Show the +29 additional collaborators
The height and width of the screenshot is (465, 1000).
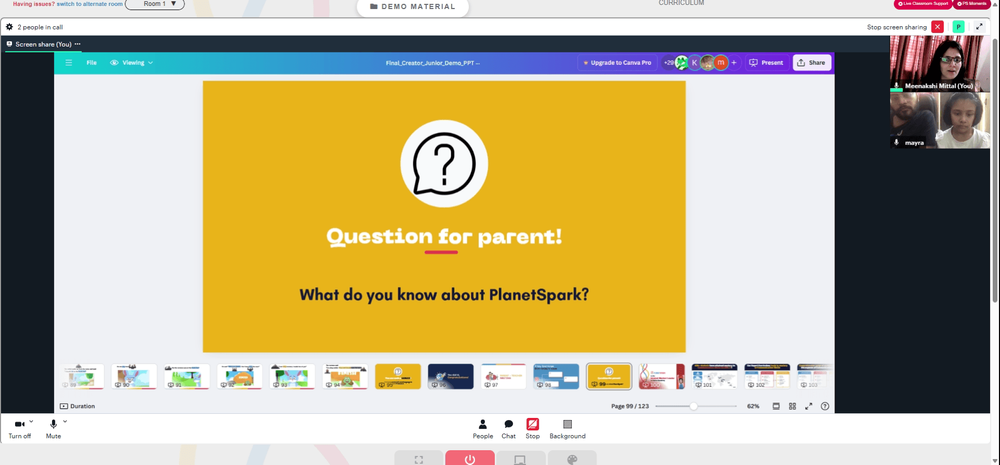tap(668, 63)
